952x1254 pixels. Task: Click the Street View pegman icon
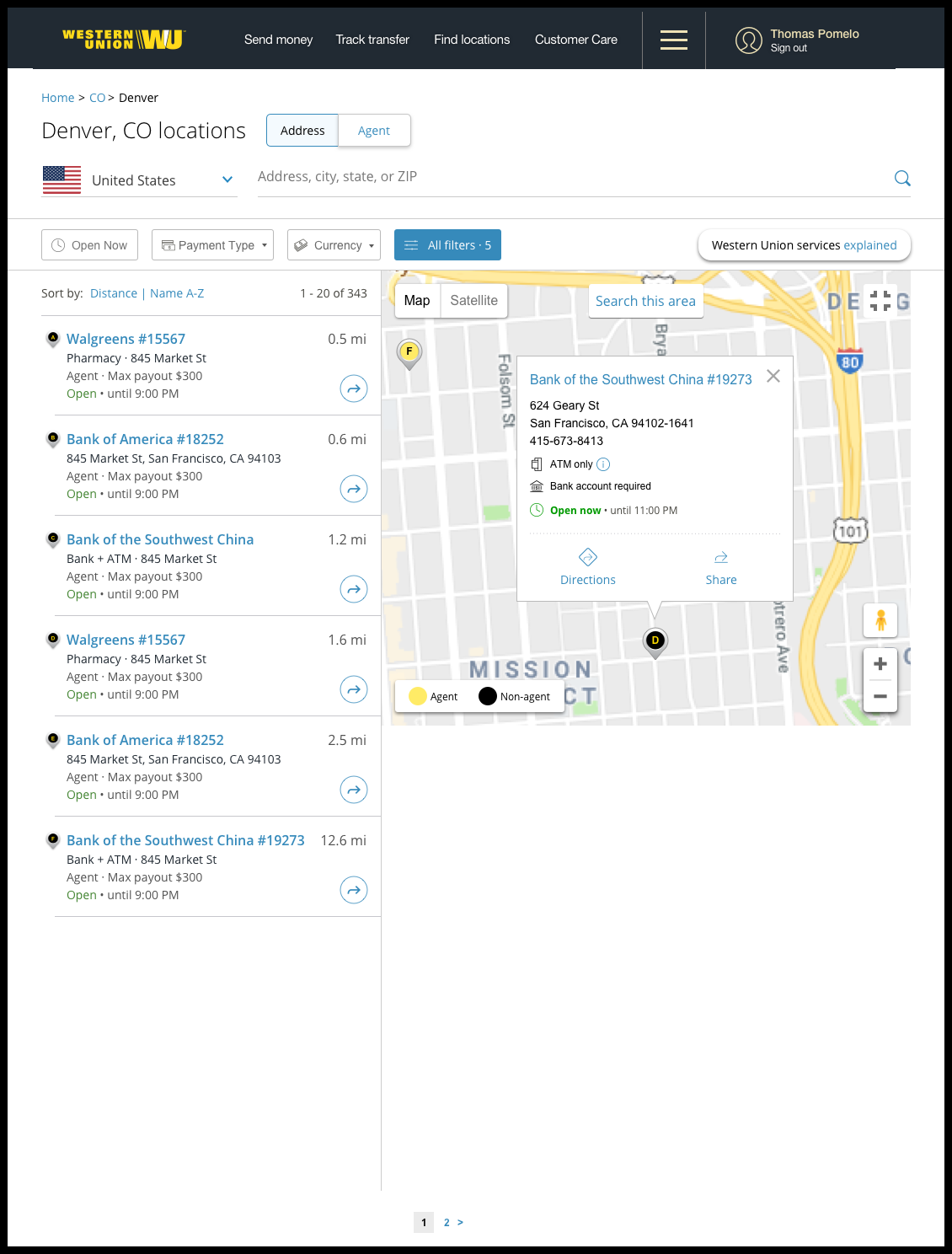pos(880,620)
